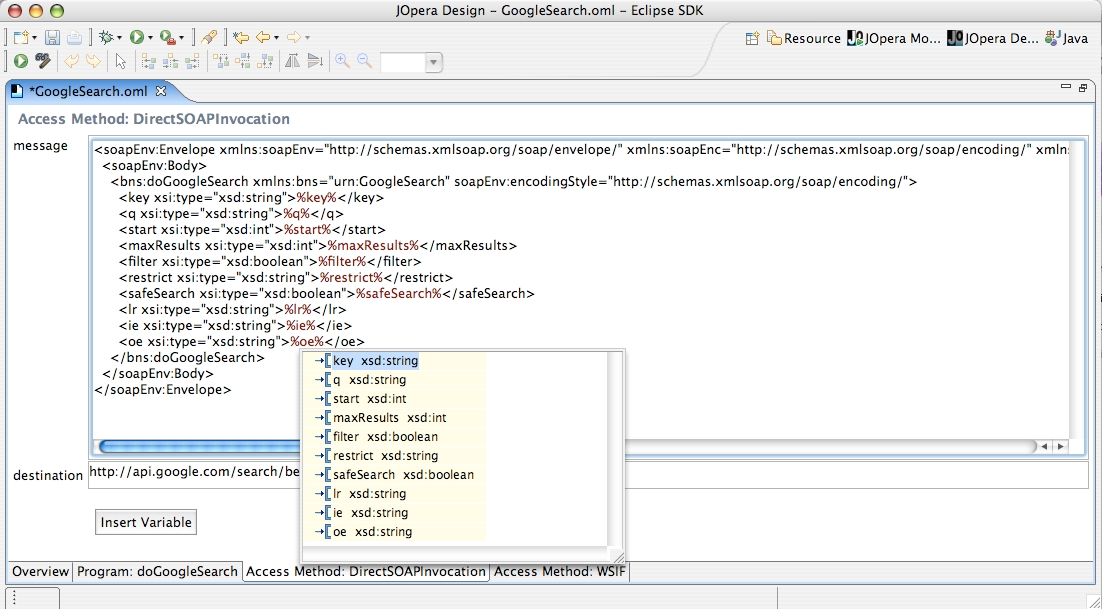The height and width of the screenshot is (609, 1102).
Task: Open the Program: doGoogleSearch tab
Action: coord(157,571)
